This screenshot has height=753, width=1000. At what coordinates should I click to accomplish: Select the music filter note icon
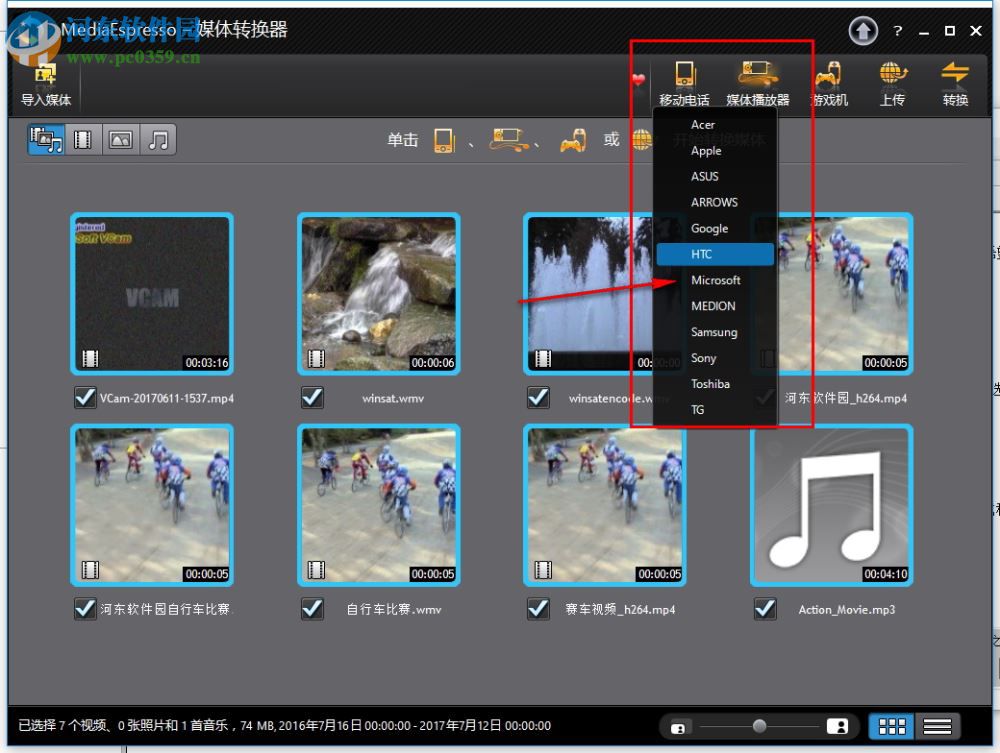pyautogui.click(x=158, y=139)
